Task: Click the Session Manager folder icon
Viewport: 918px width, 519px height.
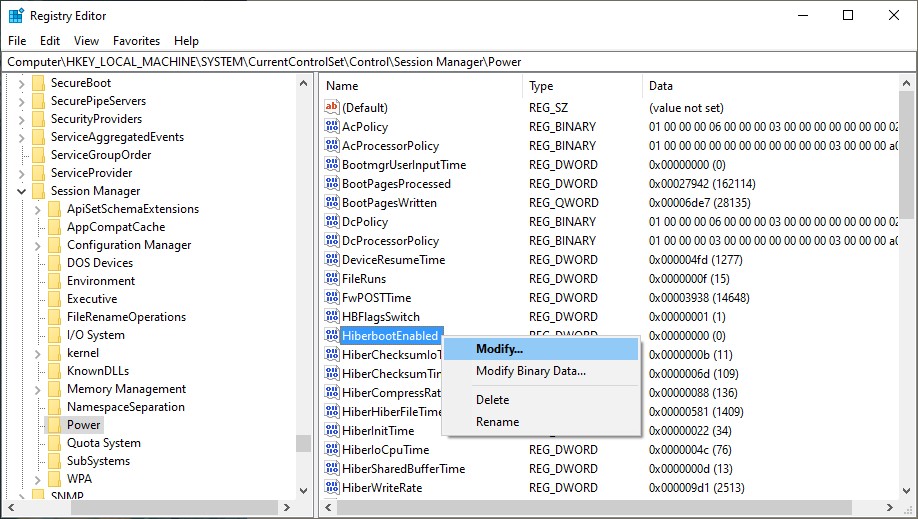Action: [38, 191]
